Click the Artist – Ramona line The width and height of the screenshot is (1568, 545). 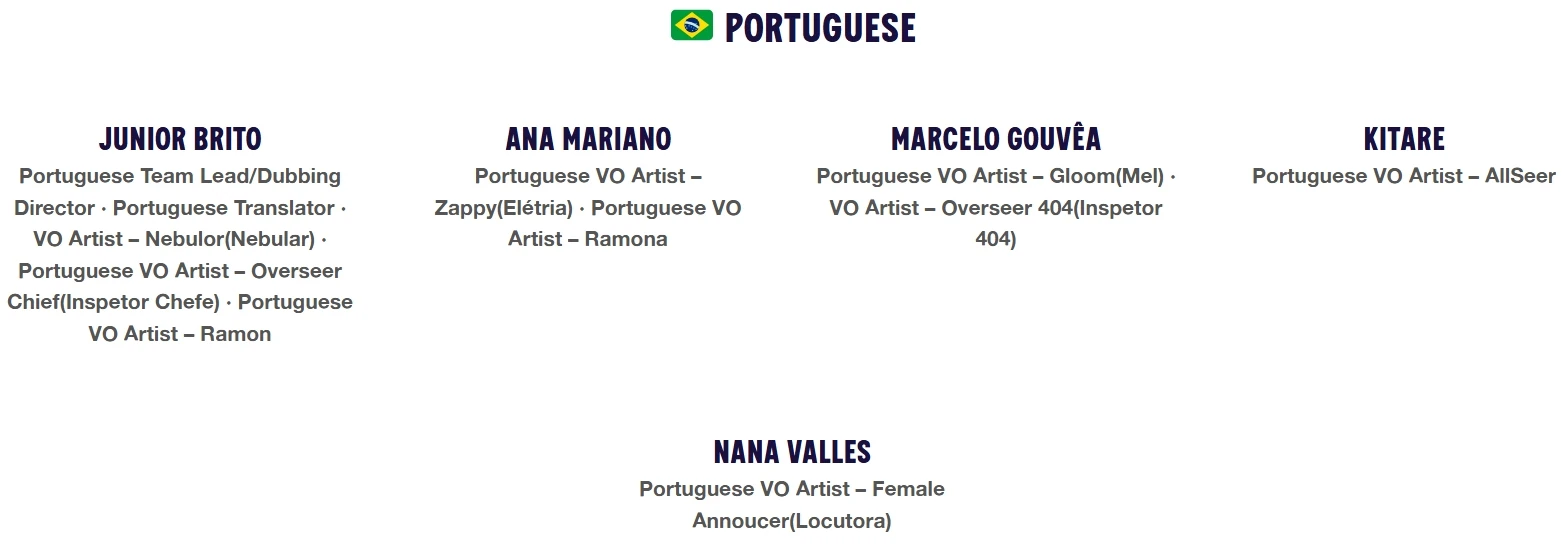588,239
